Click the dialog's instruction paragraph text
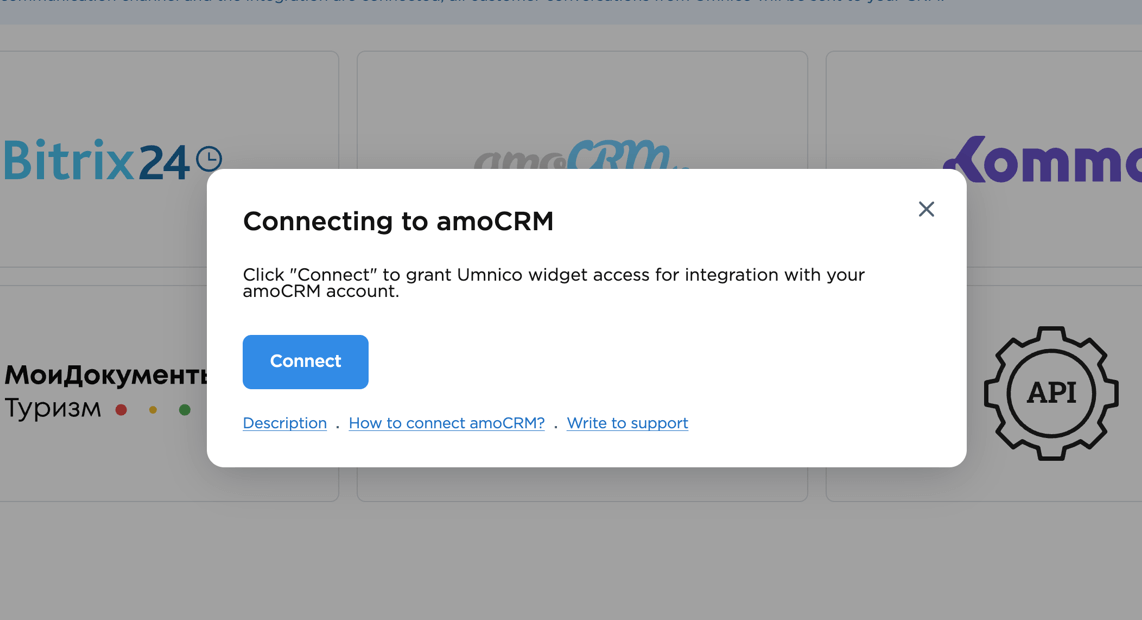1142x620 pixels. (x=553, y=283)
